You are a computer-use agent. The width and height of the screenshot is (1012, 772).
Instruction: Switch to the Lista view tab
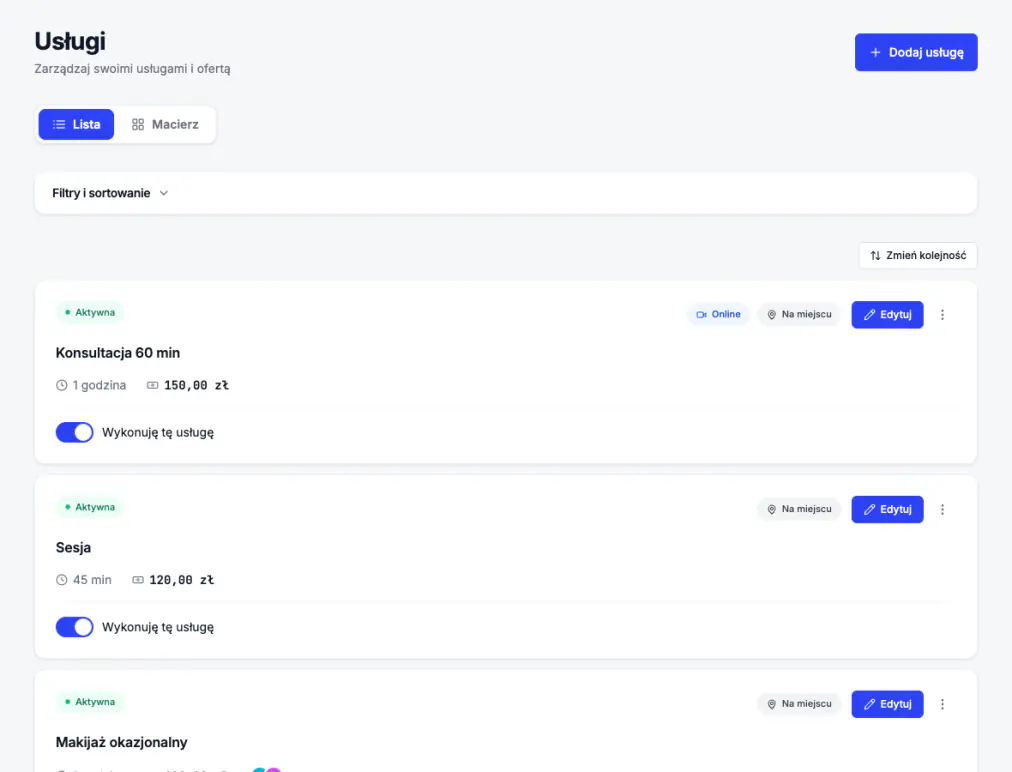point(76,125)
